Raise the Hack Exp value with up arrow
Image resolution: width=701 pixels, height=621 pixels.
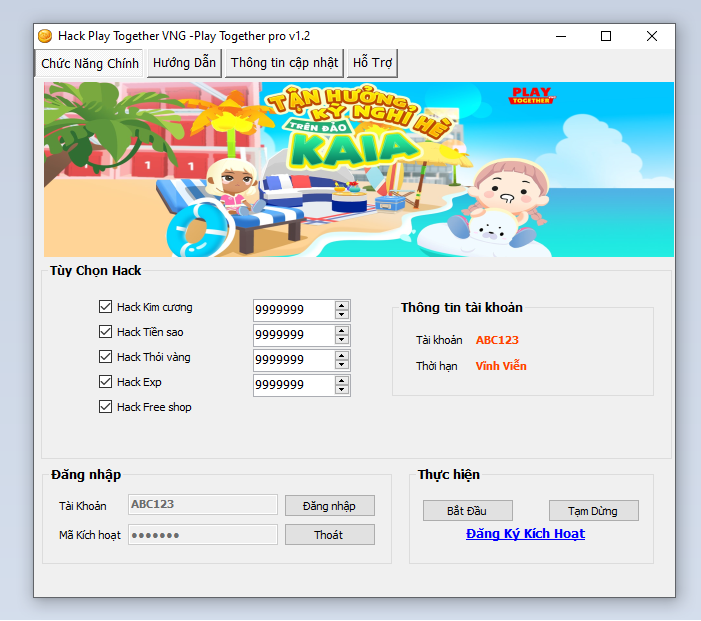pos(342,380)
